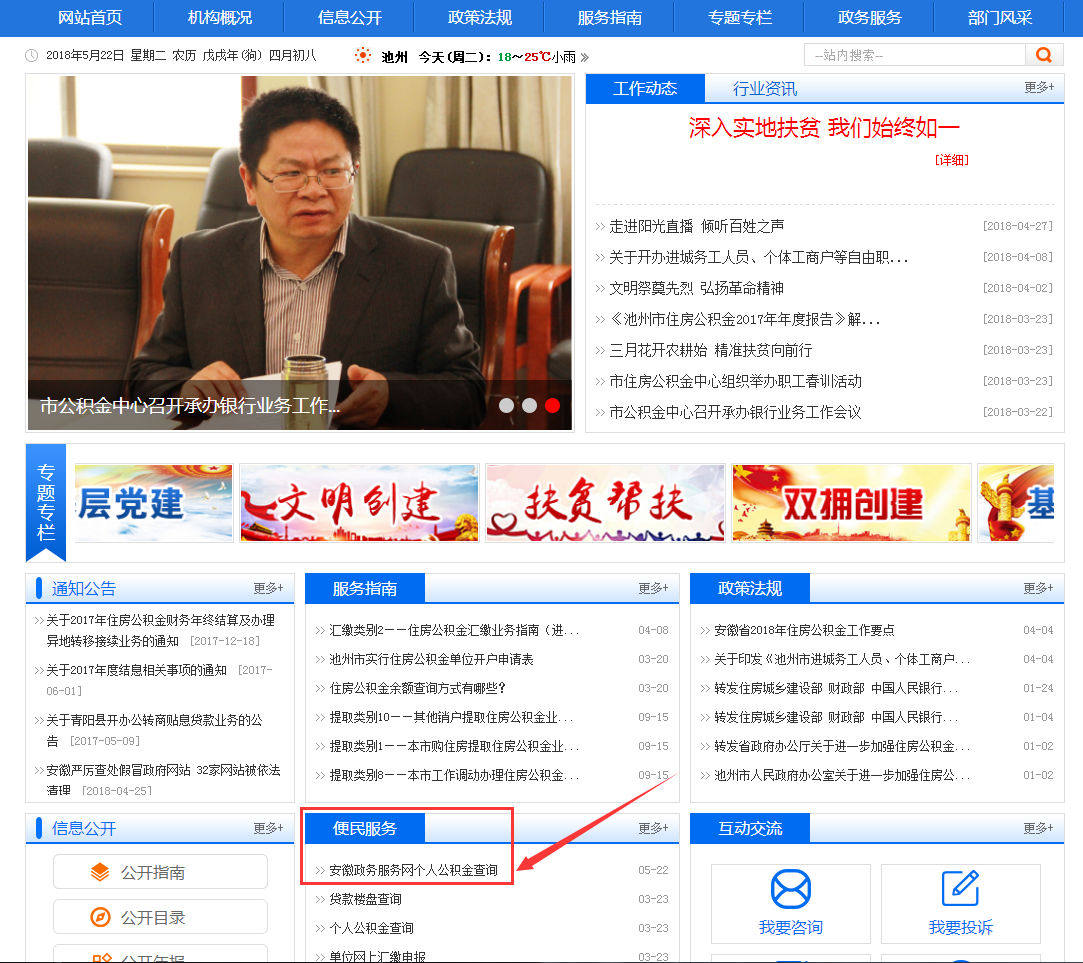
Task: Click the weather forecast double-arrow icon
Action: pos(584,57)
